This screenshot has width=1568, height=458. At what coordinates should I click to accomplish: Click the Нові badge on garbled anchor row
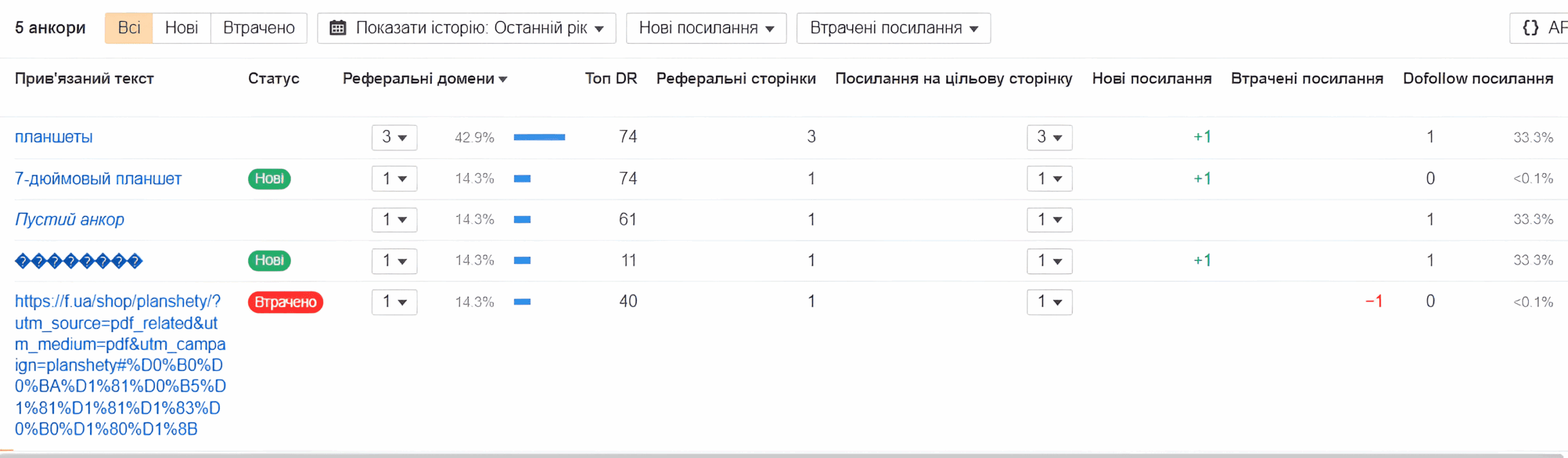tap(269, 261)
